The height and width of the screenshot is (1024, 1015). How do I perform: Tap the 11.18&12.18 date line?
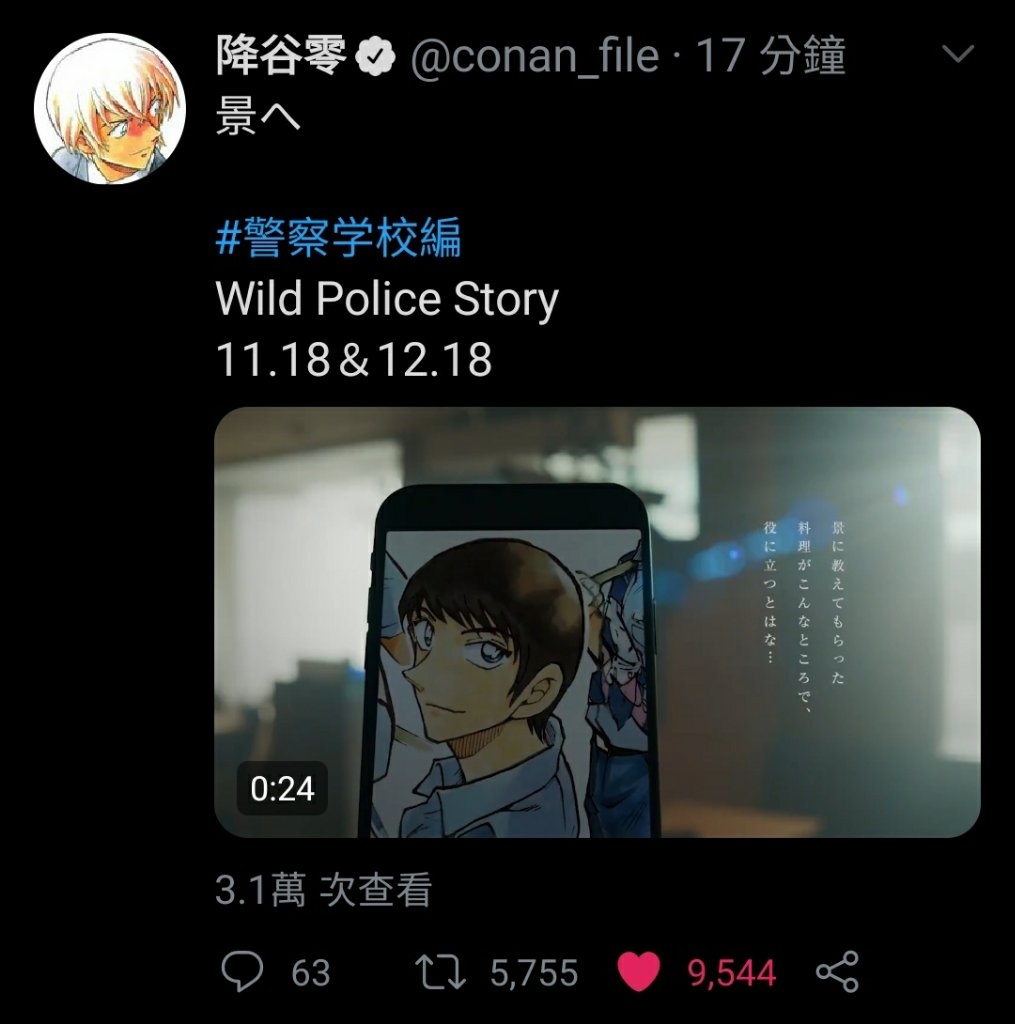click(353, 359)
